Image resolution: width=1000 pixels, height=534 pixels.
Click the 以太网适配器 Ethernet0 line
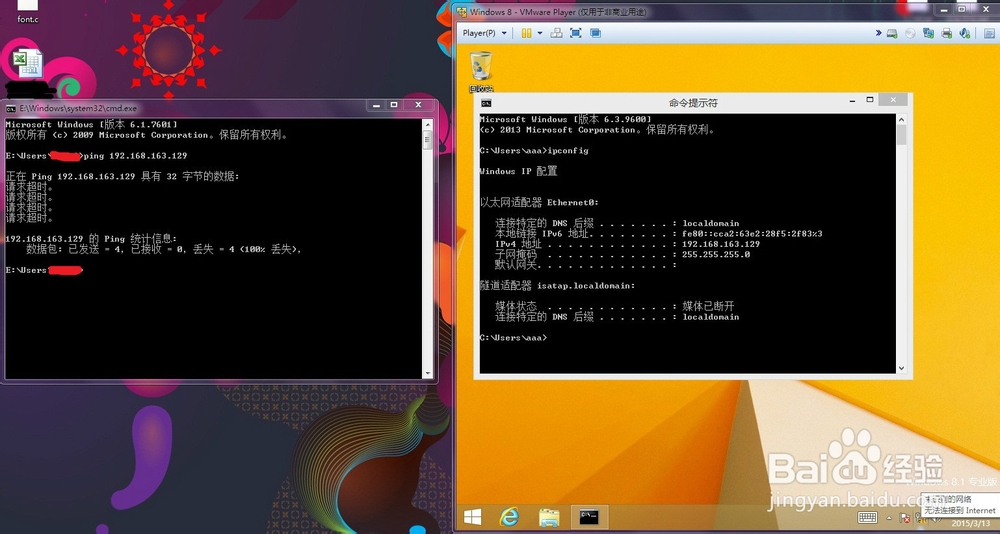tap(540, 202)
